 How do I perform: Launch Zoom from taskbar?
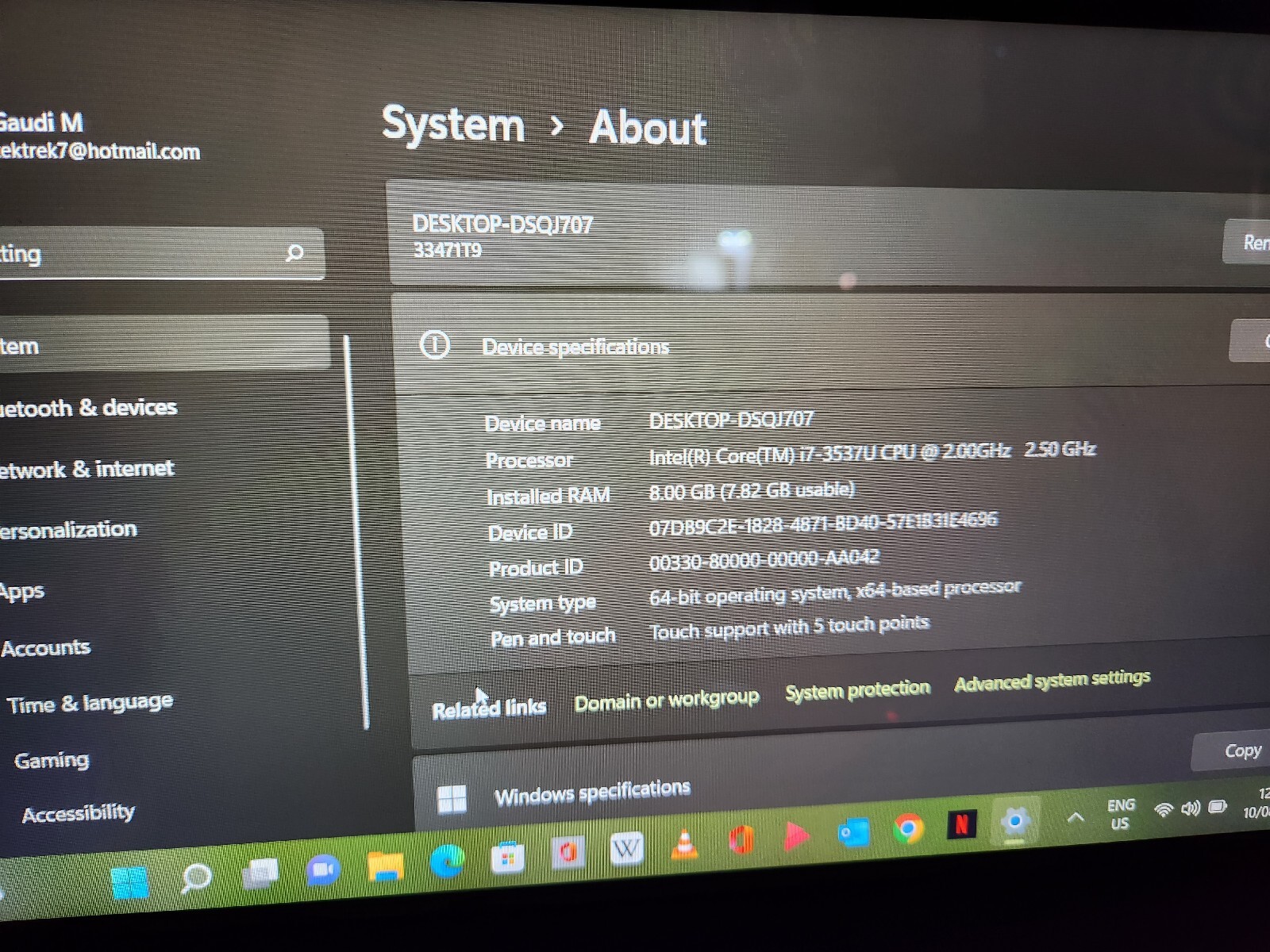[323, 870]
